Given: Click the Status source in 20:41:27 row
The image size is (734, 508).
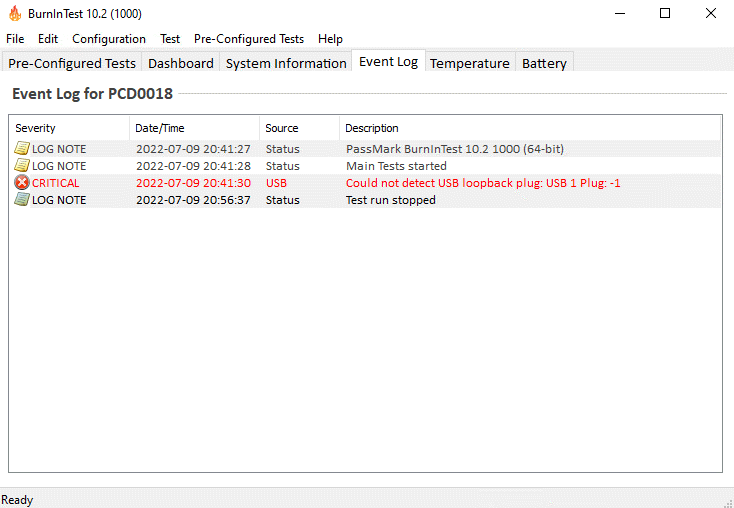Looking at the screenshot, I should point(283,149).
